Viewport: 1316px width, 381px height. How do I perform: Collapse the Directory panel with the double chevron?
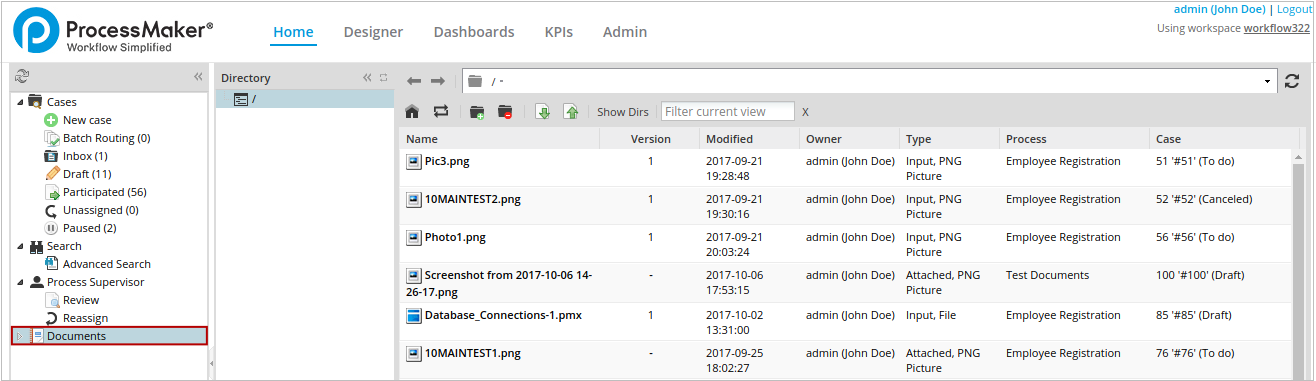coord(367,78)
